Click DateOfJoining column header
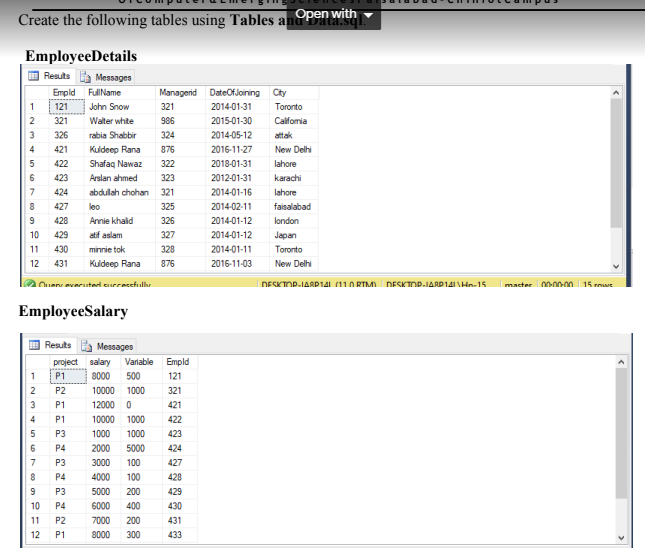 point(237,93)
